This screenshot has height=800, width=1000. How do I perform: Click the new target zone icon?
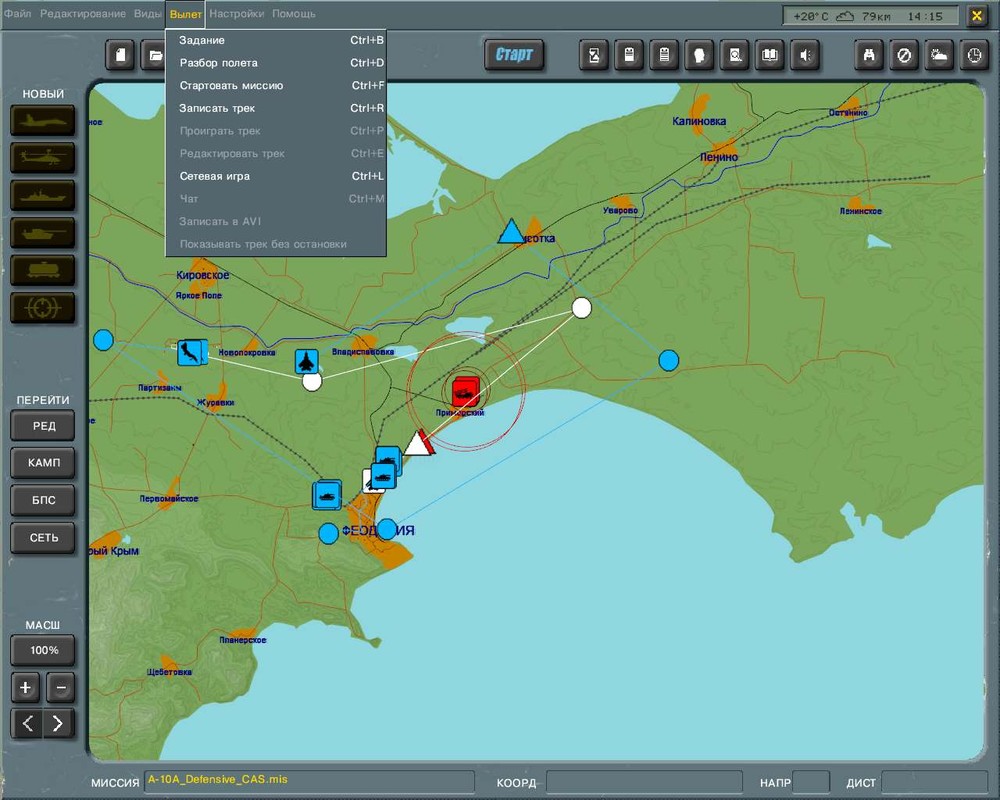pyautogui.click(x=43, y=308)
